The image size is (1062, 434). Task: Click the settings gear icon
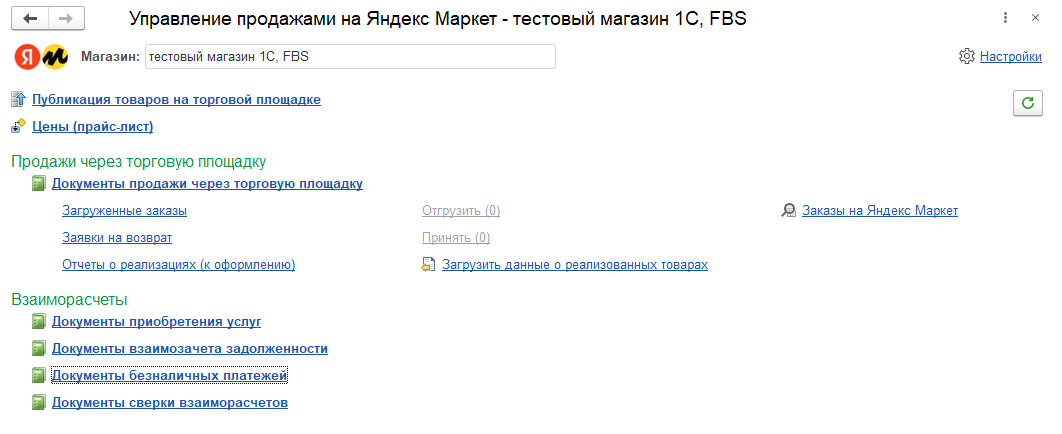click(966, 56)
